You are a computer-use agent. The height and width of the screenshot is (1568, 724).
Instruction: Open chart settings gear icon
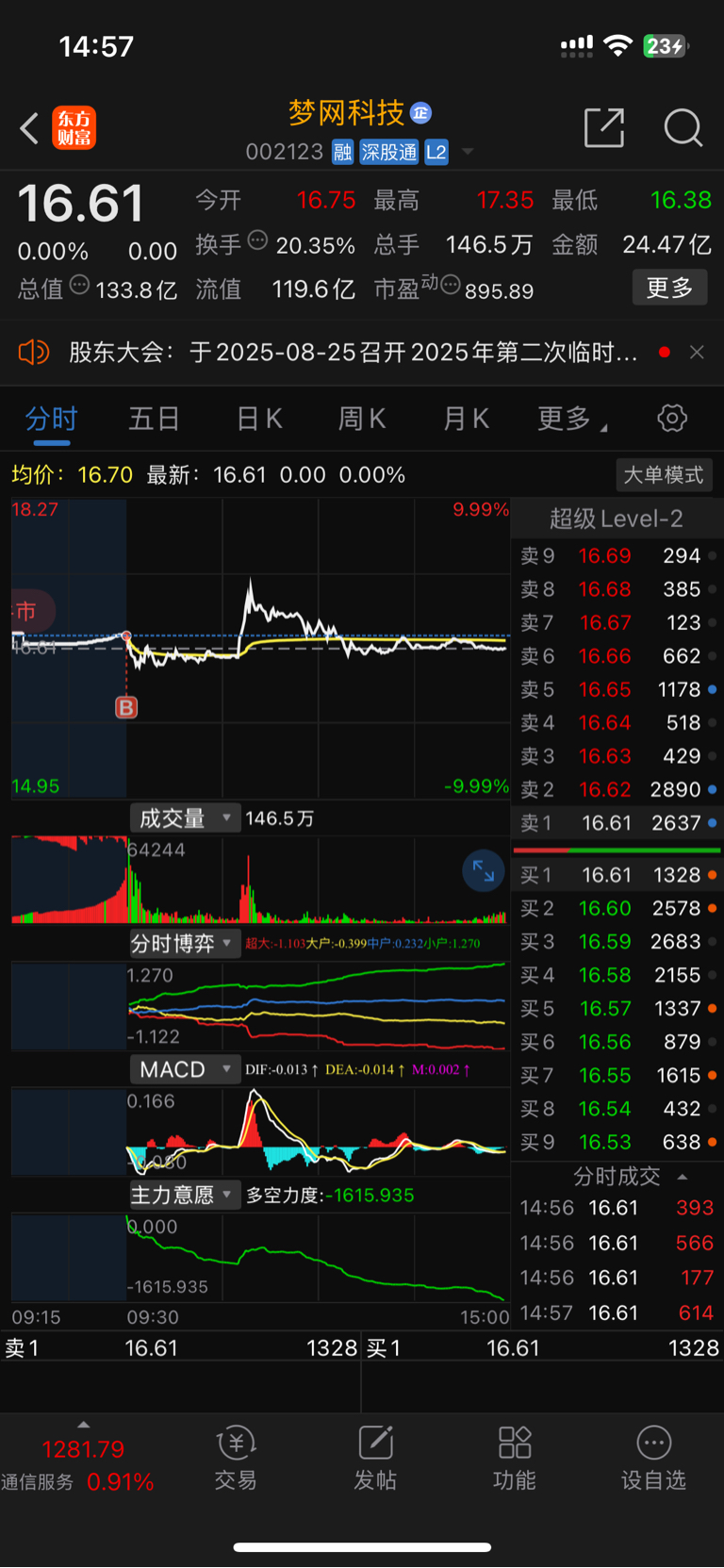(672, 418)
